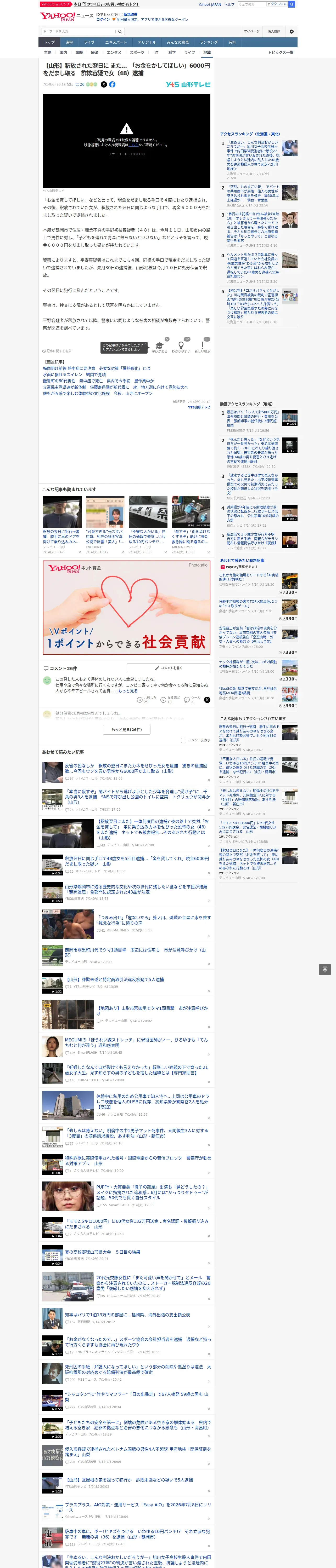Open 鶴岡市羽黒町川代でクマ1頭目撃 article
Image resolution: width=336 pixels, height=1568 pixels.
[135, 952]
